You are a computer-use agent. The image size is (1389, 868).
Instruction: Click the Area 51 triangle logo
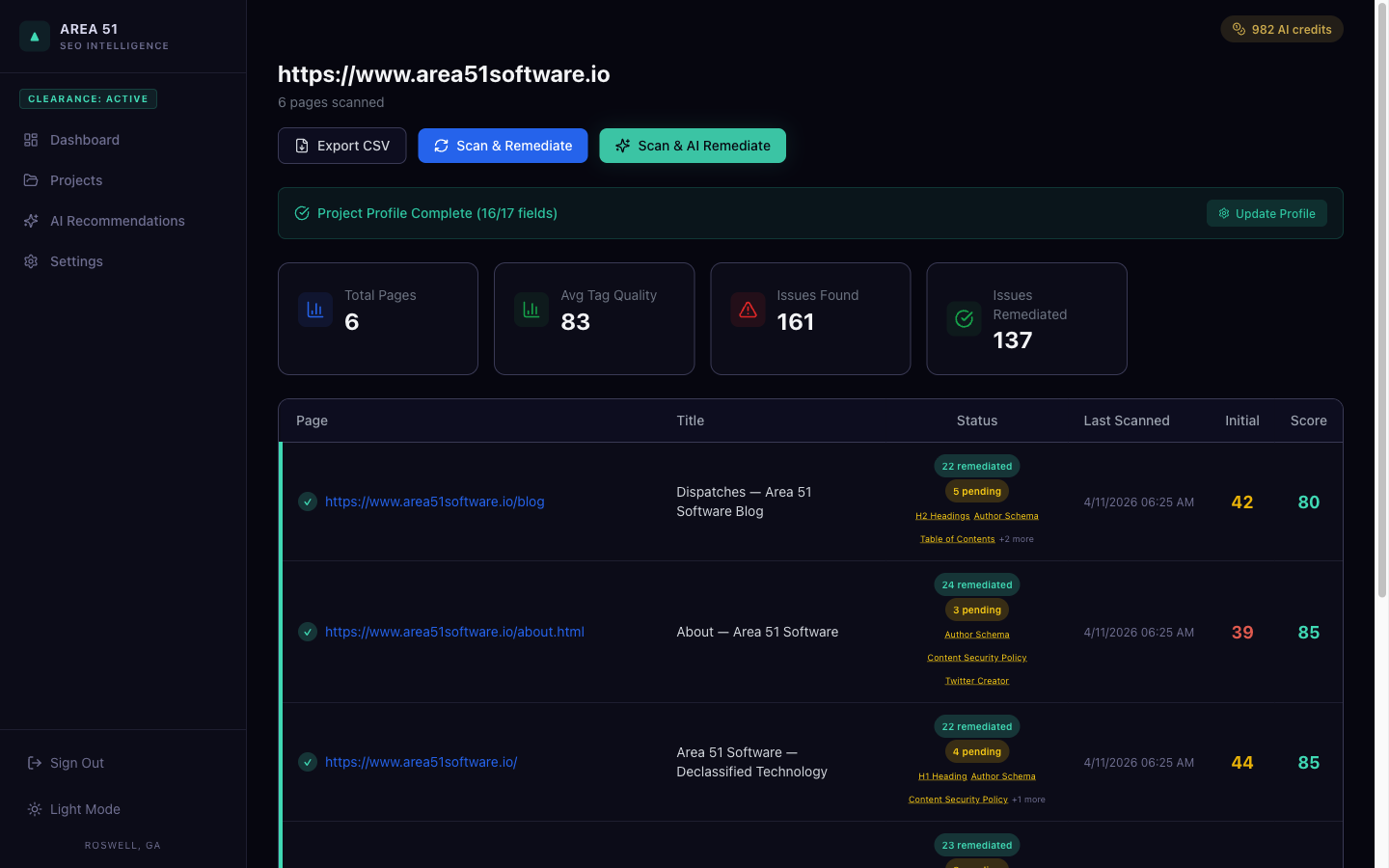click(35, 36)
